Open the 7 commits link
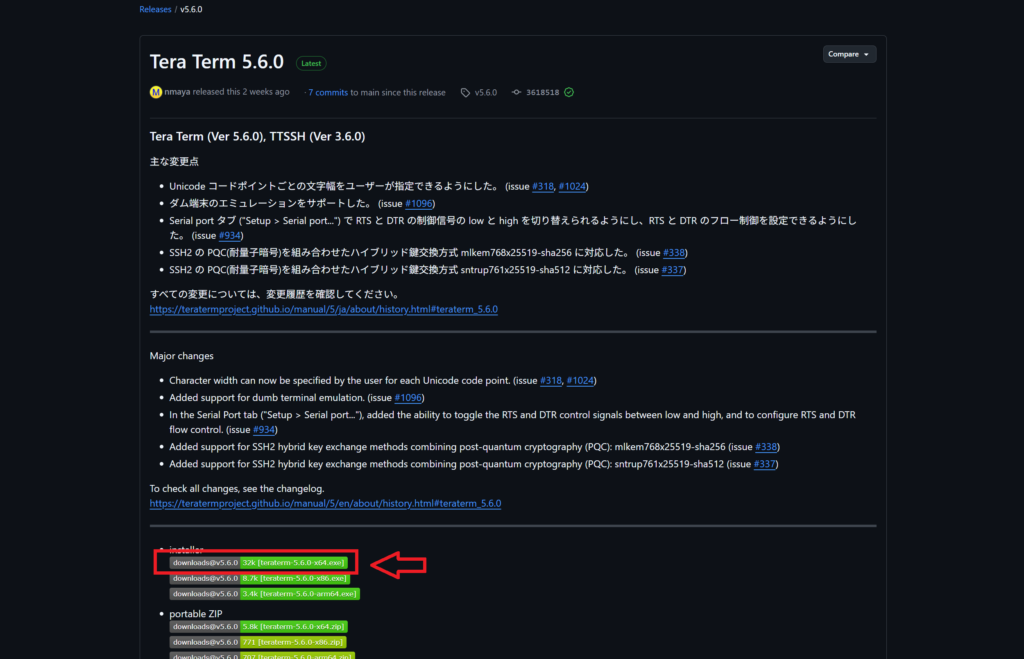Viewport: 1024px width, 659px height. [x=328, y=92]
